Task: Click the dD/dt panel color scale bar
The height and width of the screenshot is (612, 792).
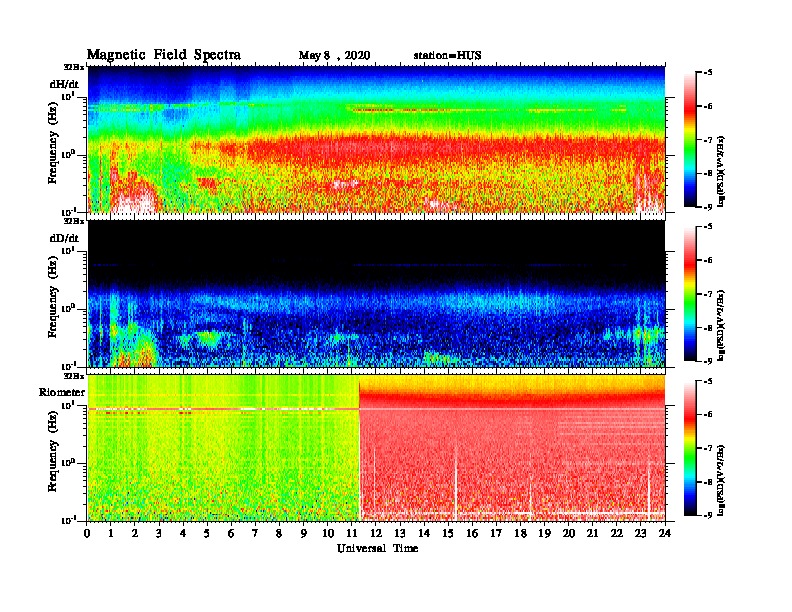Action: (689, 294)
